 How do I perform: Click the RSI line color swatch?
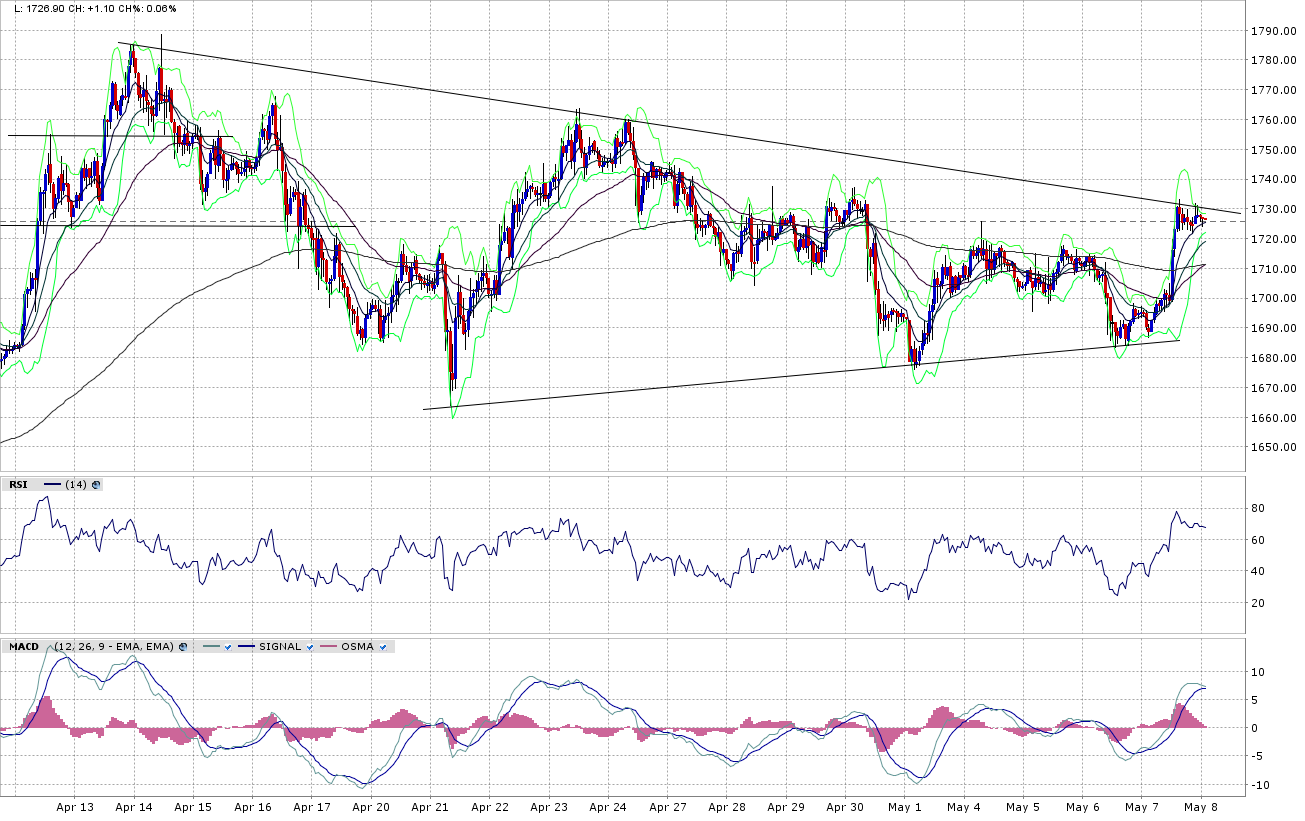52,485
